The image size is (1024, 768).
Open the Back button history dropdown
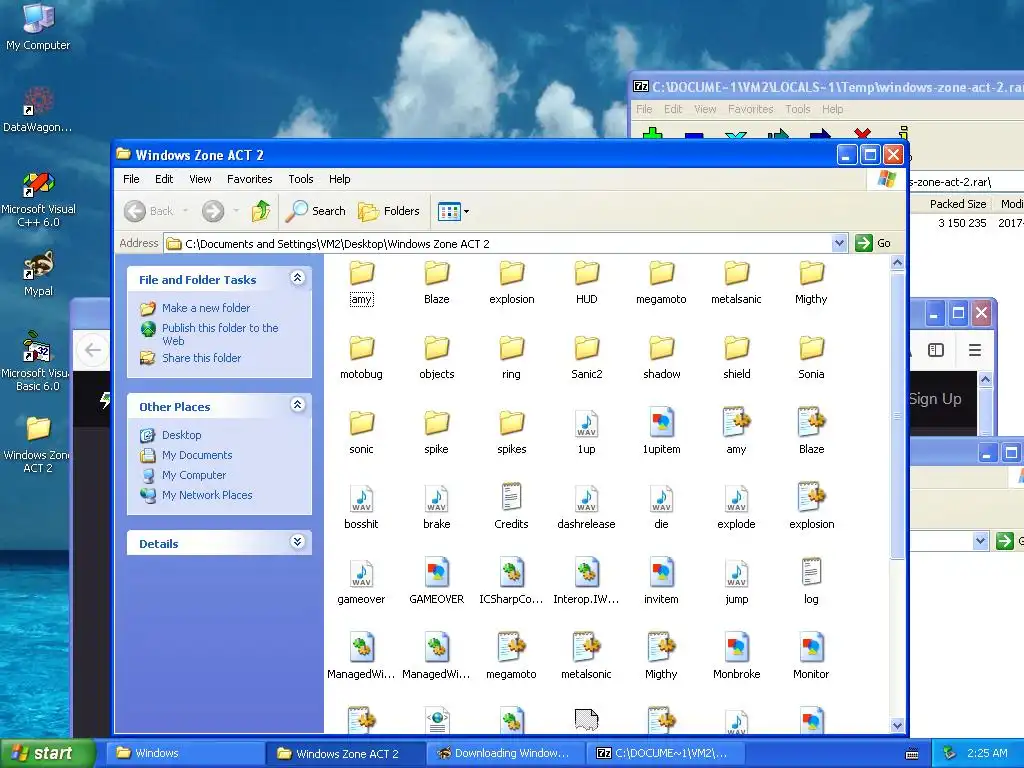tap(185, 211)
